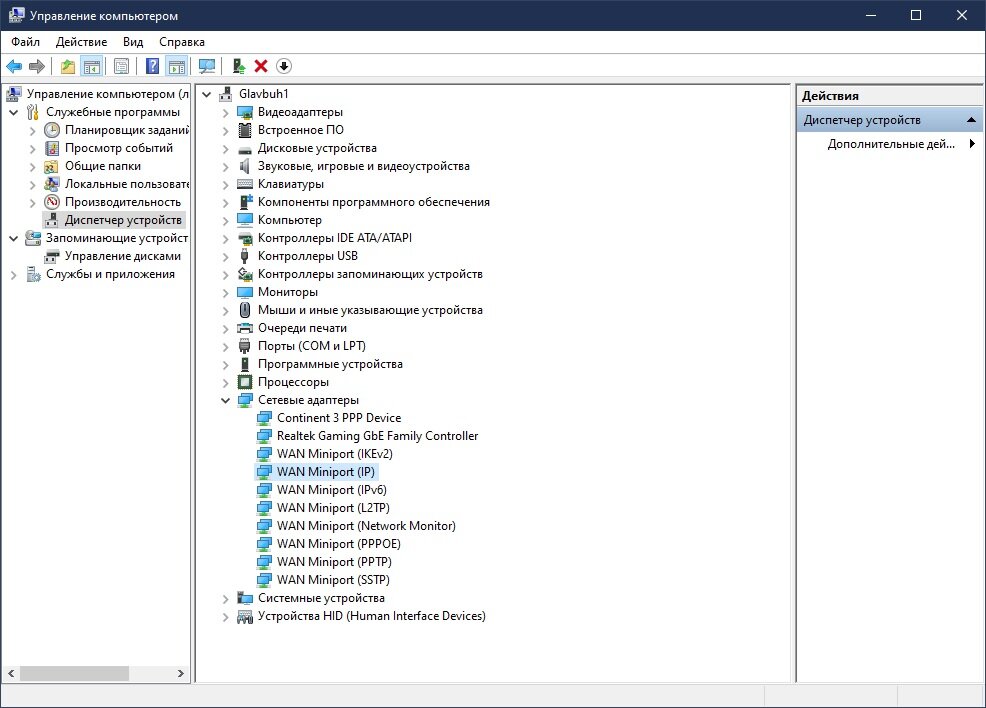
Task: Select Локальные пользователи tree item
Action: (x=126, y=184)
